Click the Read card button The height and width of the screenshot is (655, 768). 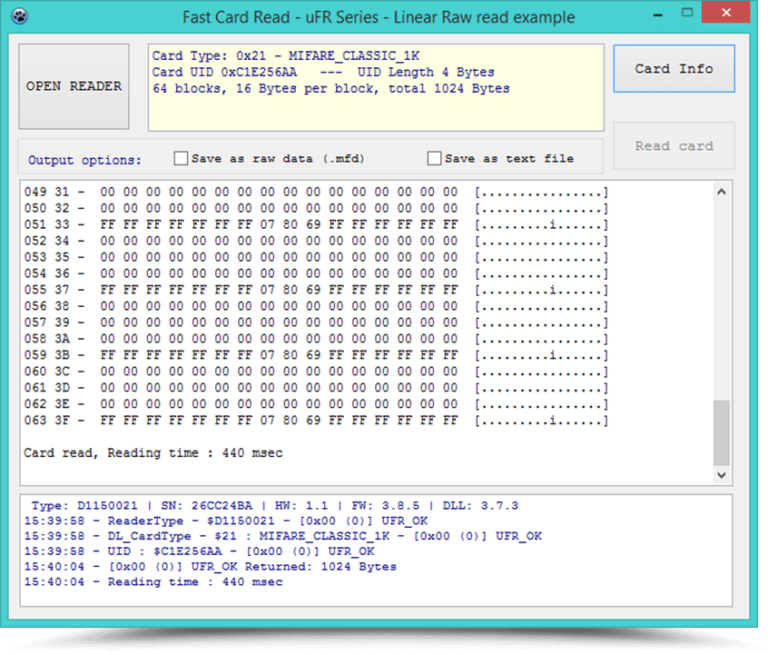[674, 146]
